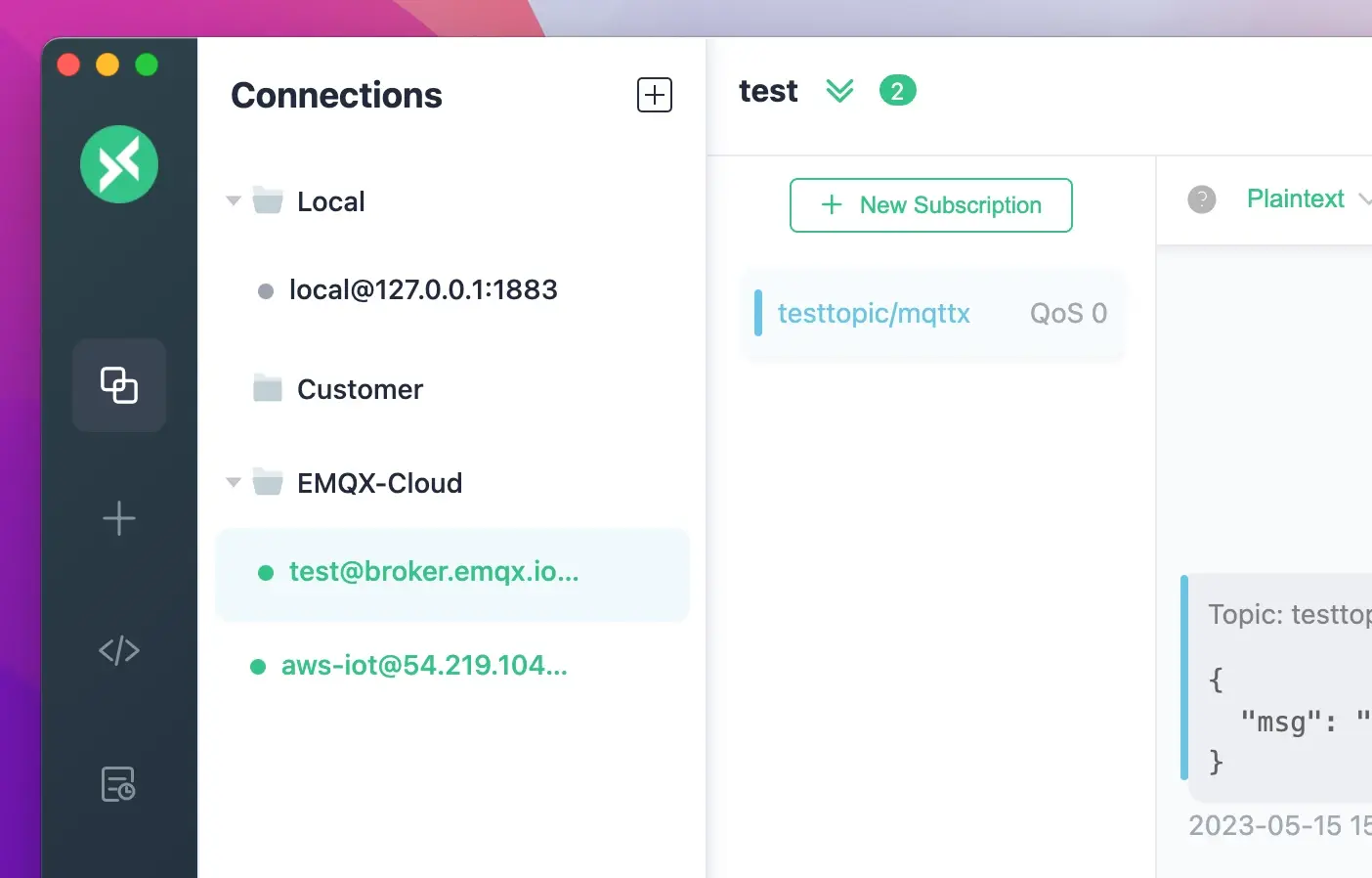Click the MQTTX logo in the sidebar
The image size is (1372, 878).
pos(118,164)
